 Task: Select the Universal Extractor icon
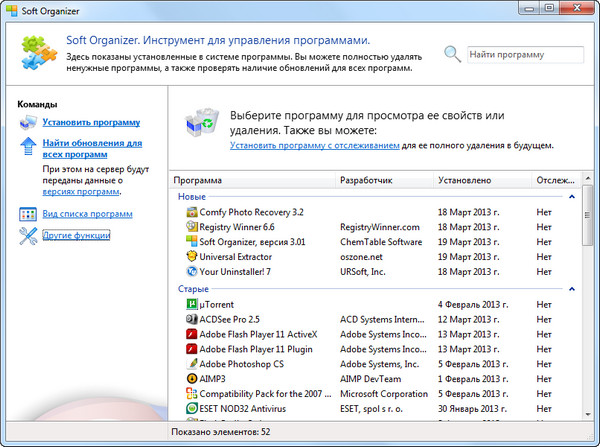coord(191,256)
